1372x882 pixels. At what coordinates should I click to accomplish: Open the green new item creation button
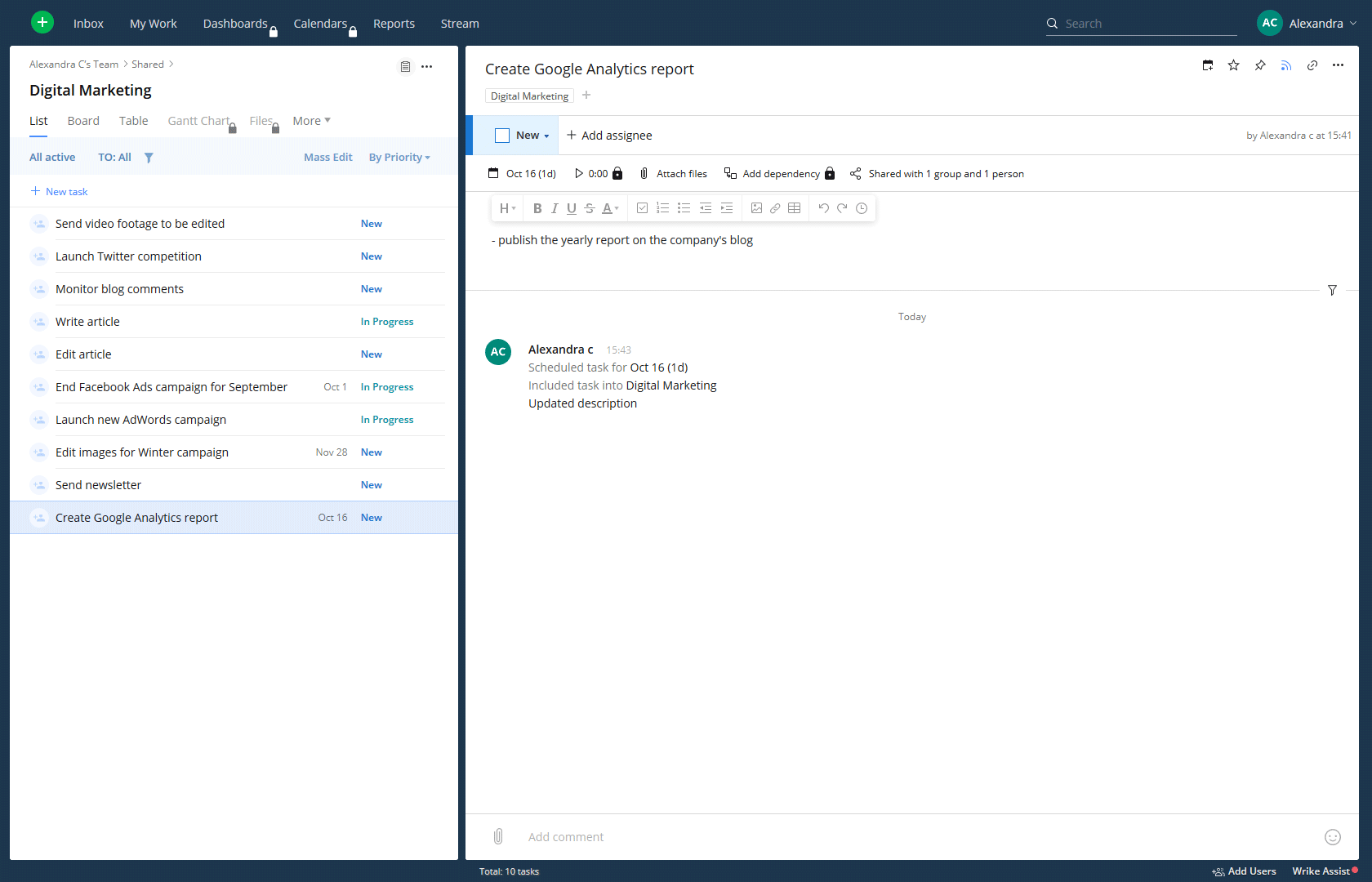tap(42, 22)
